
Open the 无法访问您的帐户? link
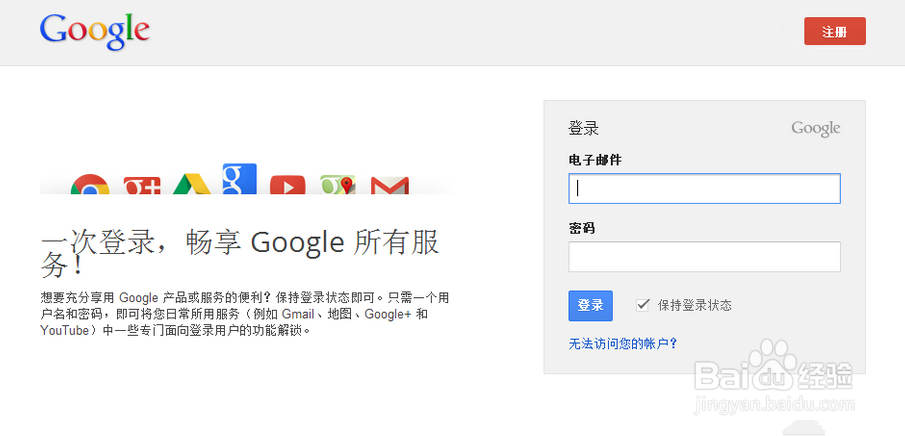623,344
